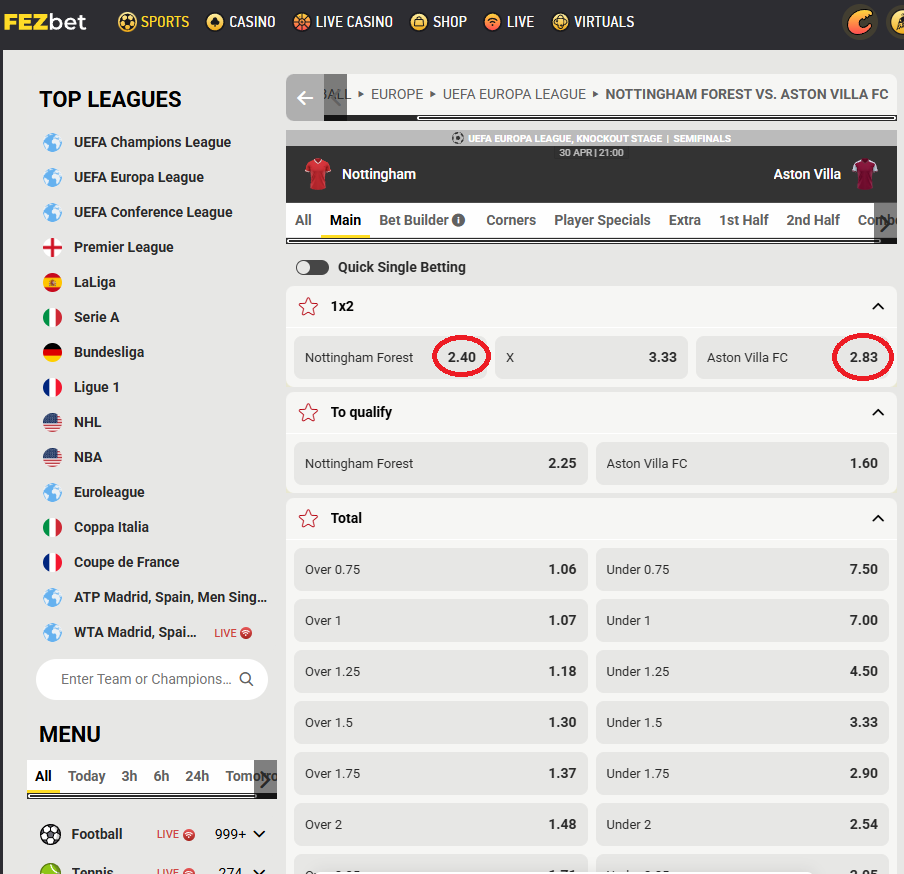The image size is (904, 874).
Task: Click UEFA EUROPA LEAGUE in the breadcrumb
Action: pyautogui.click(x=514, y=94)
